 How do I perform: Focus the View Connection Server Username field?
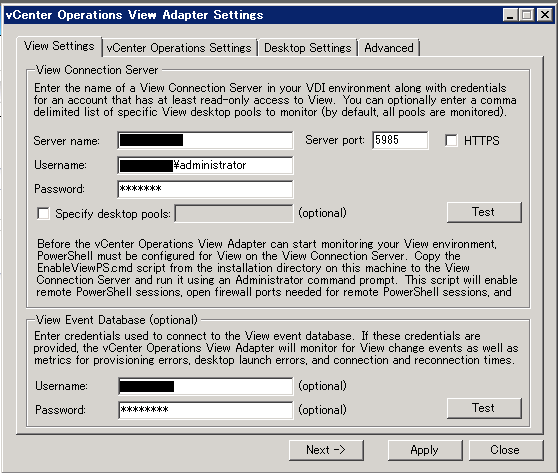tap(205, 165)
